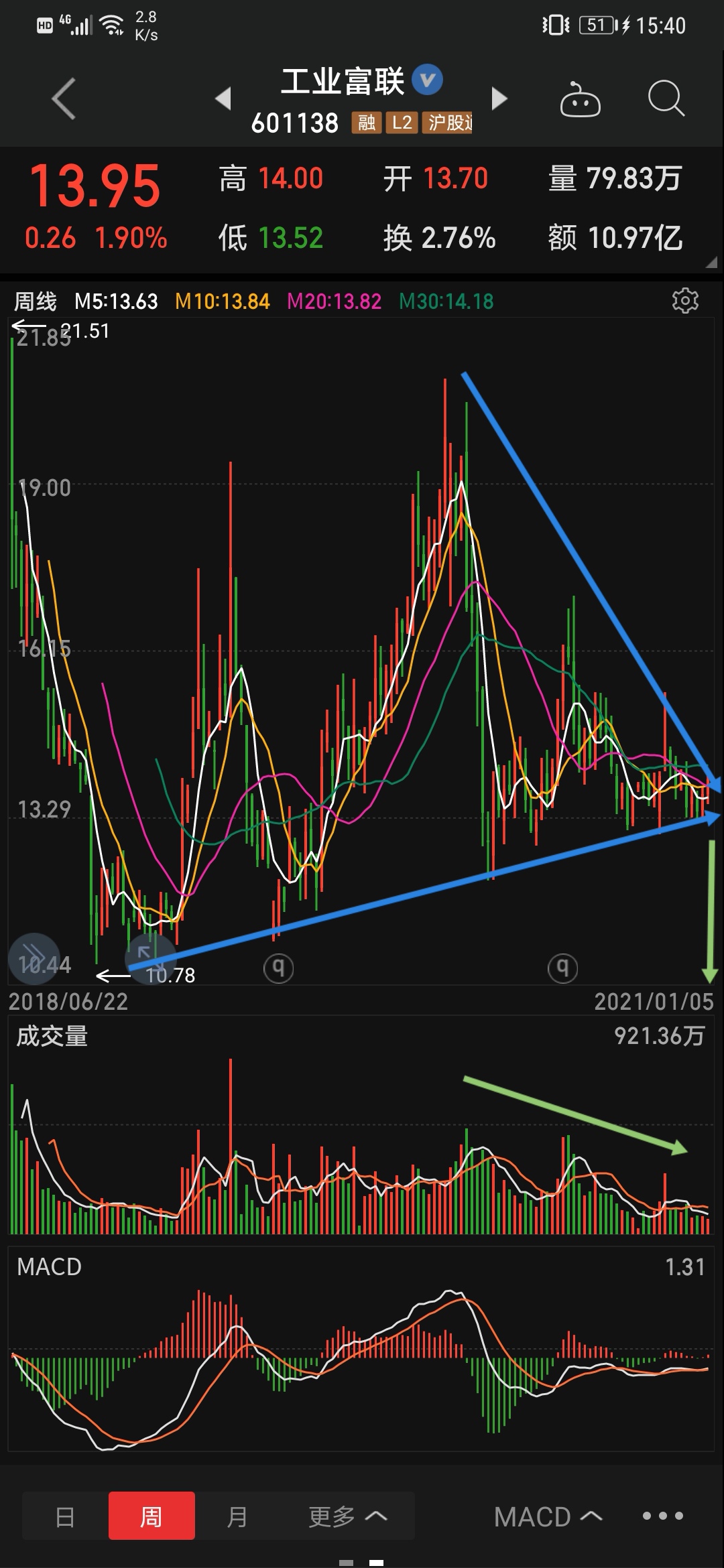Switch to next stock with right triangle
The image size is (724, 1568).
499,99
